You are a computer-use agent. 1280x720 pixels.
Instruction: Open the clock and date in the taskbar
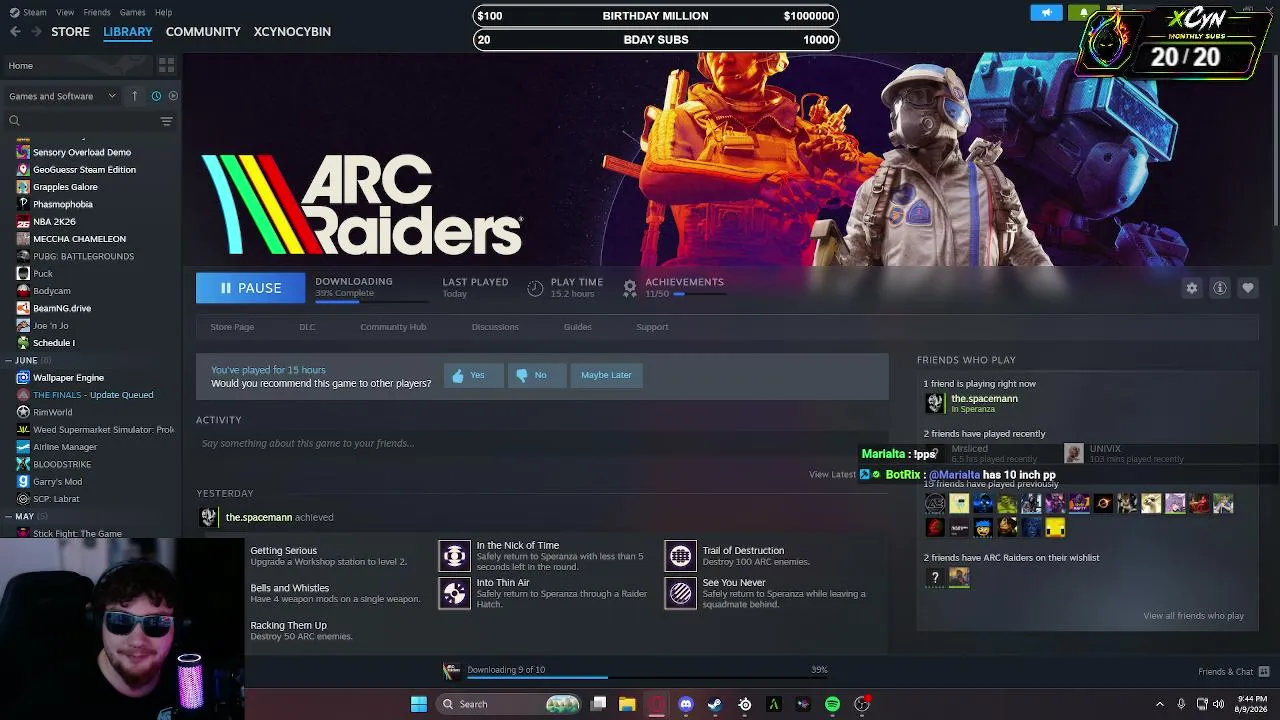click(x=1252, y=704)
